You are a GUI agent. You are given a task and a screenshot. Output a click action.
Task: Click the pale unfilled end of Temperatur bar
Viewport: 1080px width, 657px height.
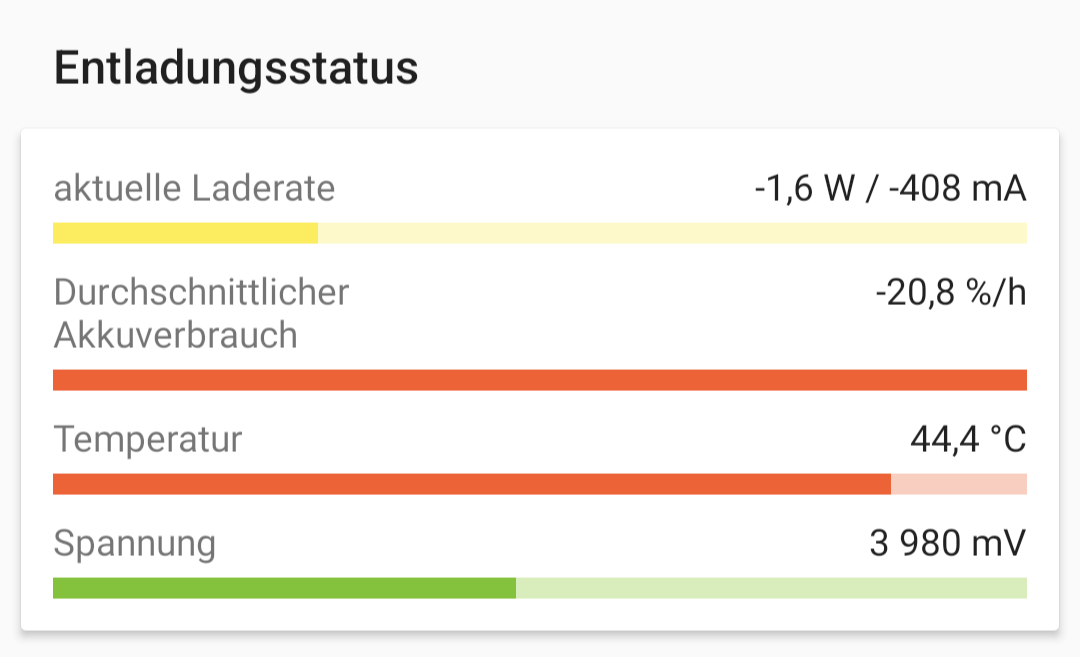click(x=959, y=484)
